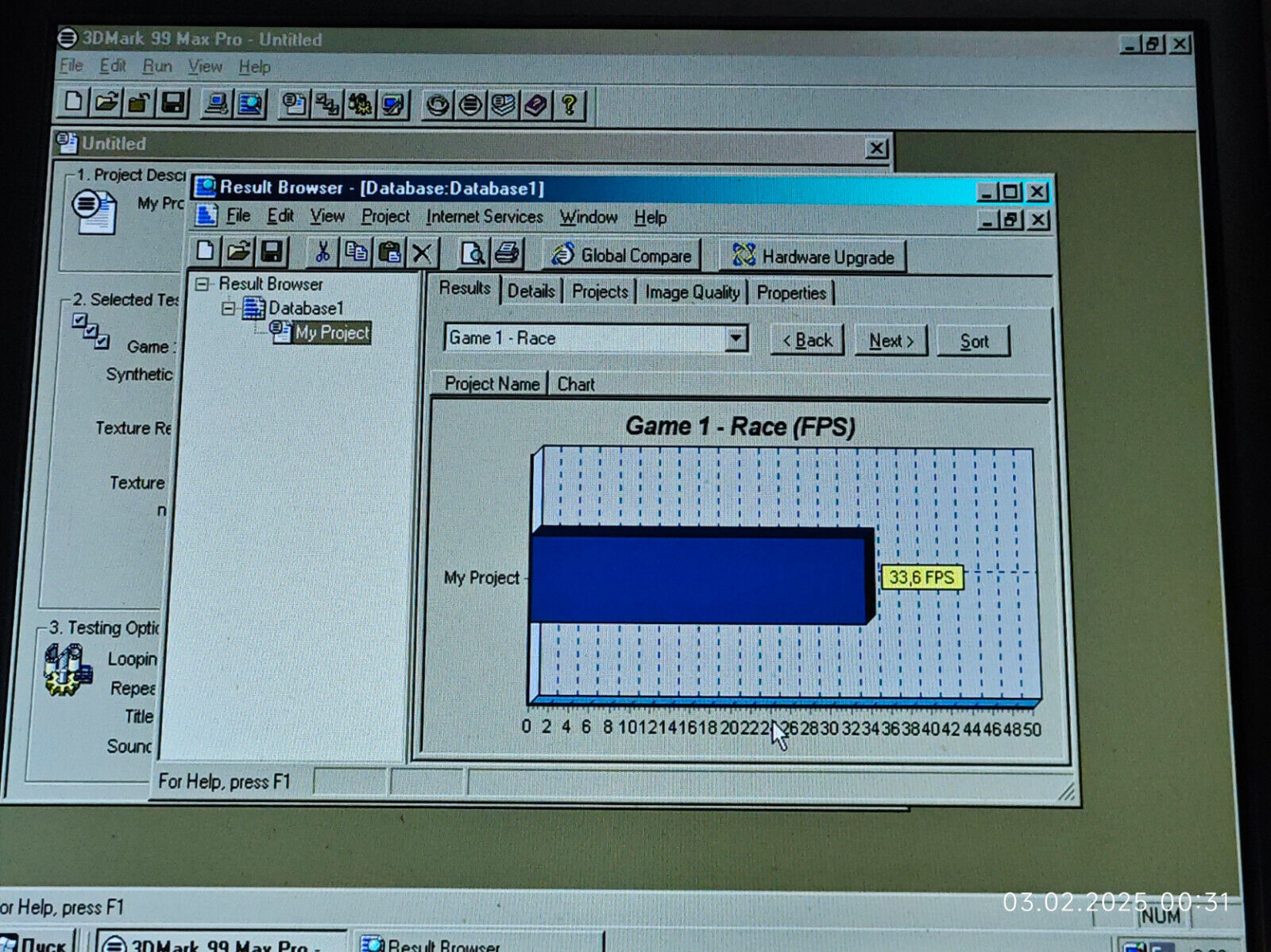1271x952 pixels.
Task: Open Internet Services menu
Action: pos(484,217)
